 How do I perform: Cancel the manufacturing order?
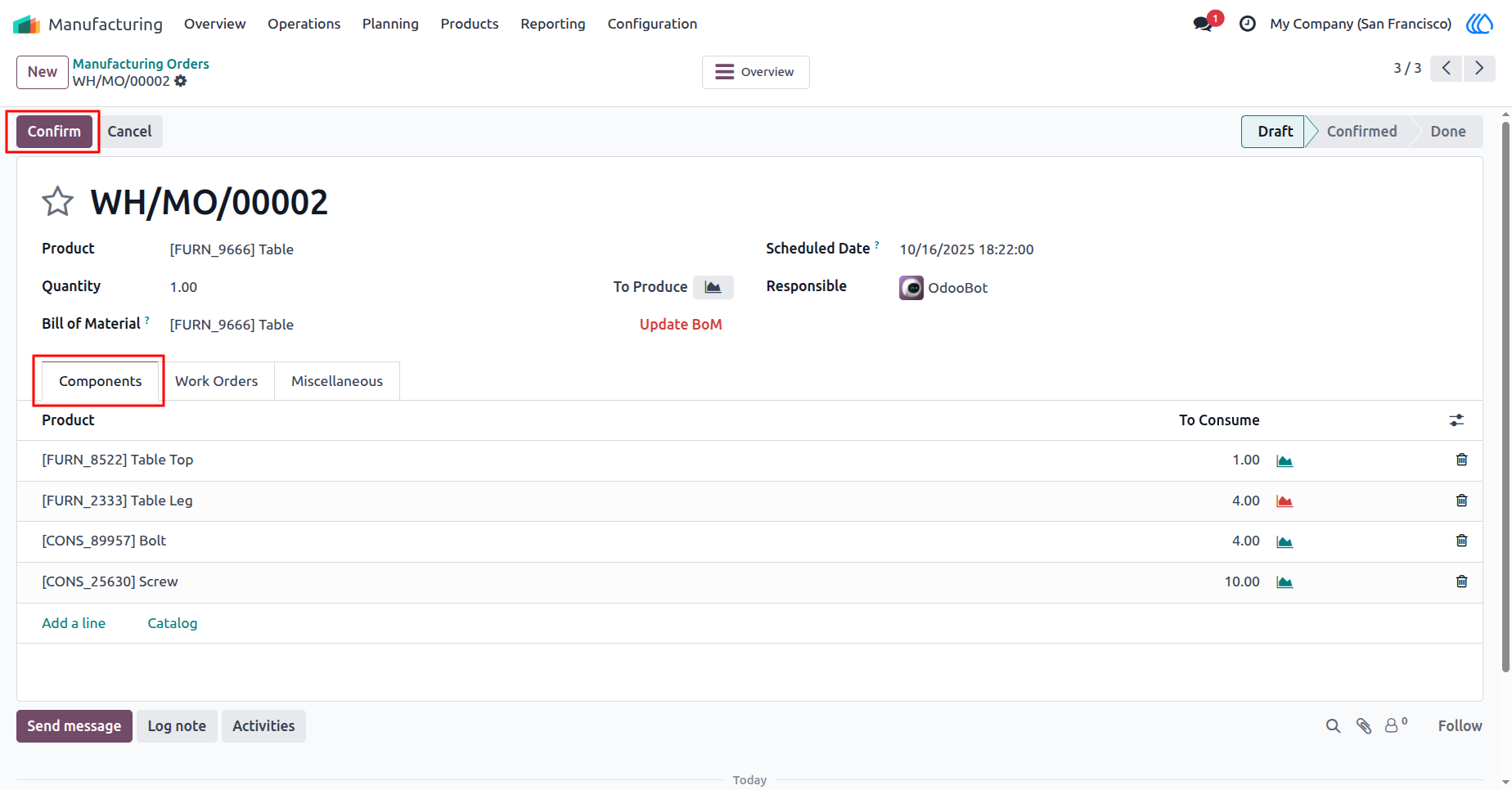tap(129, 132)
